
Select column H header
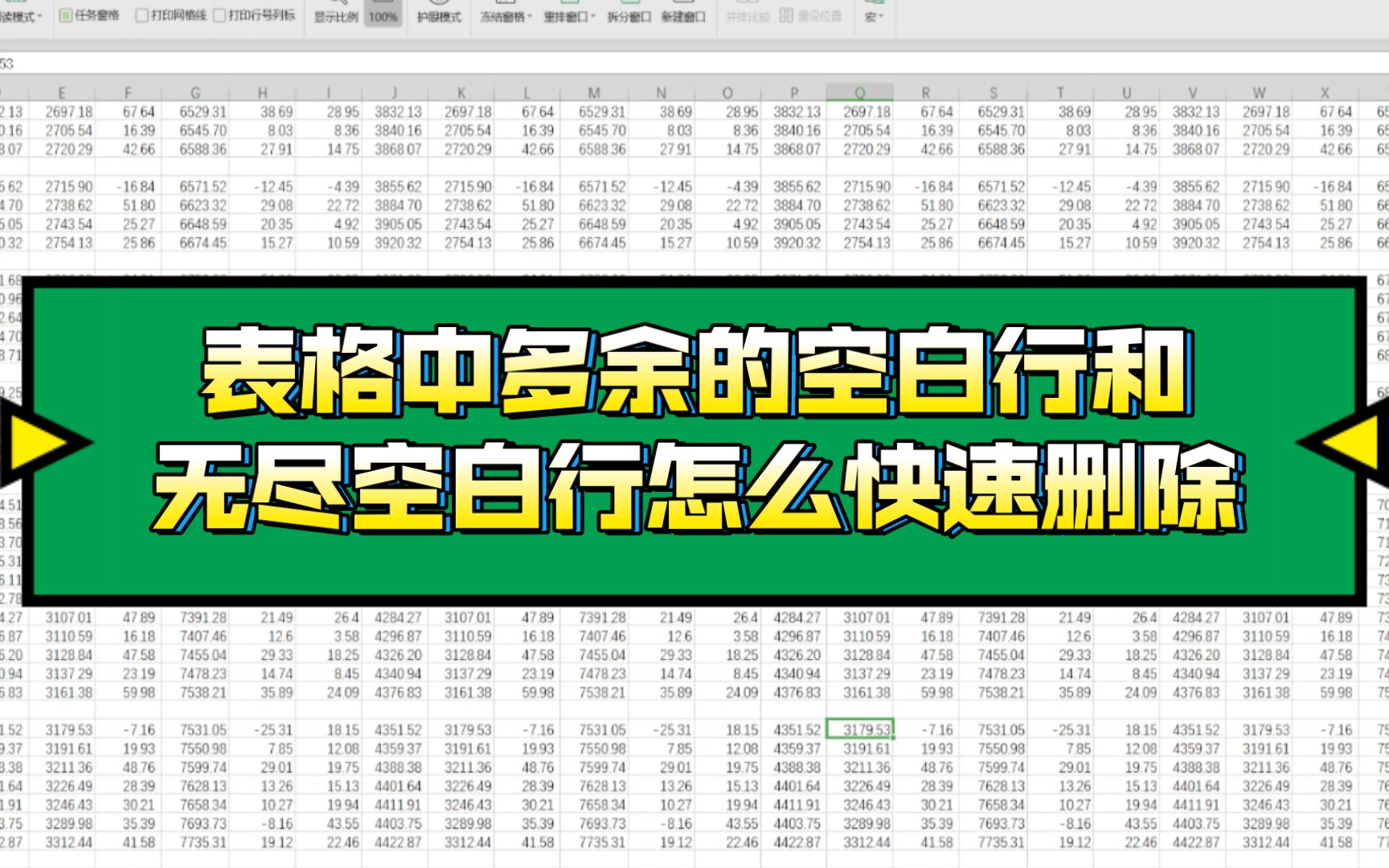[263, 92]
